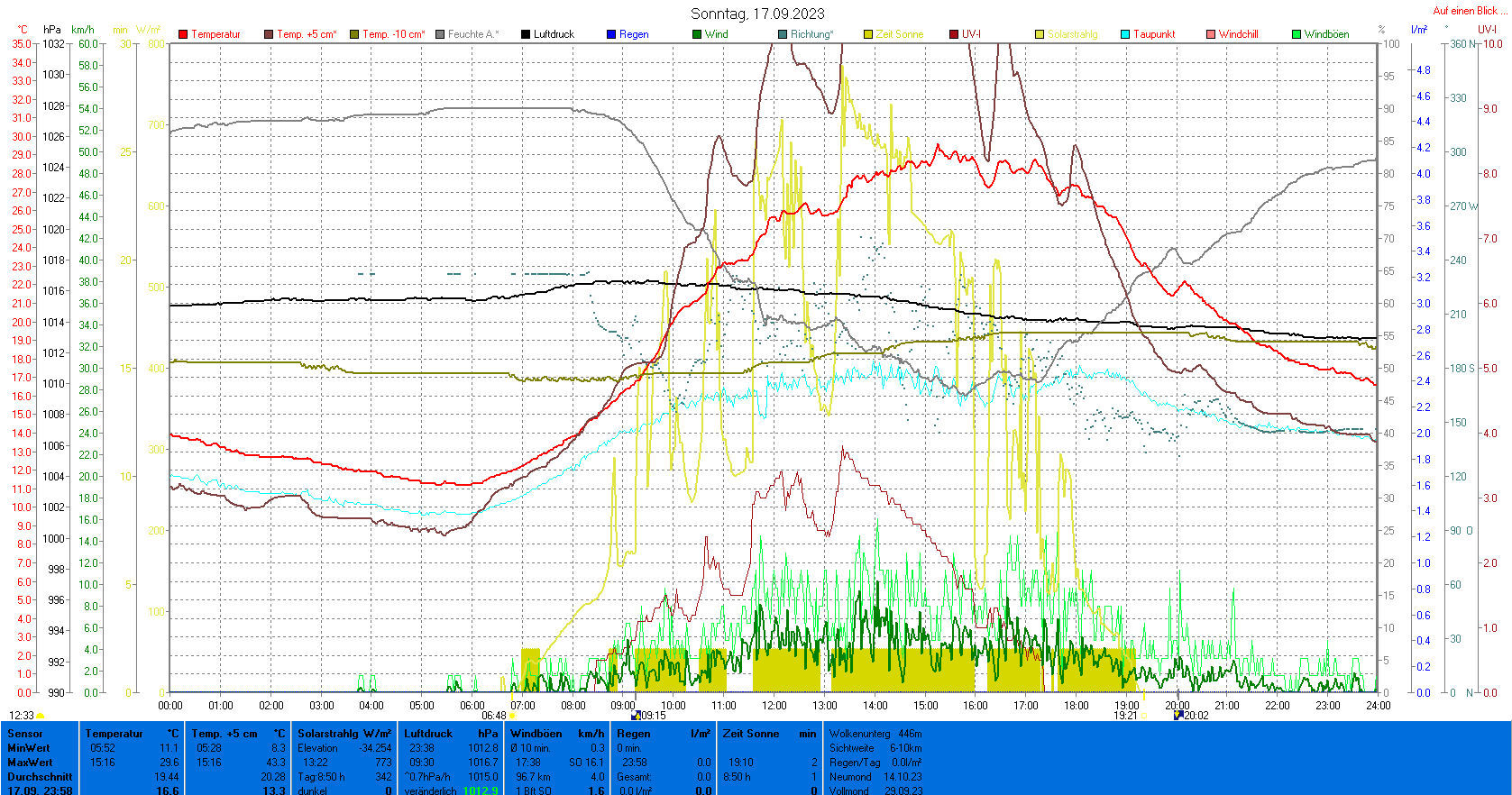Click the cyan Taupunkt legend square
The height and width of the screenshot is (795, 1512).
point(1125,34)
